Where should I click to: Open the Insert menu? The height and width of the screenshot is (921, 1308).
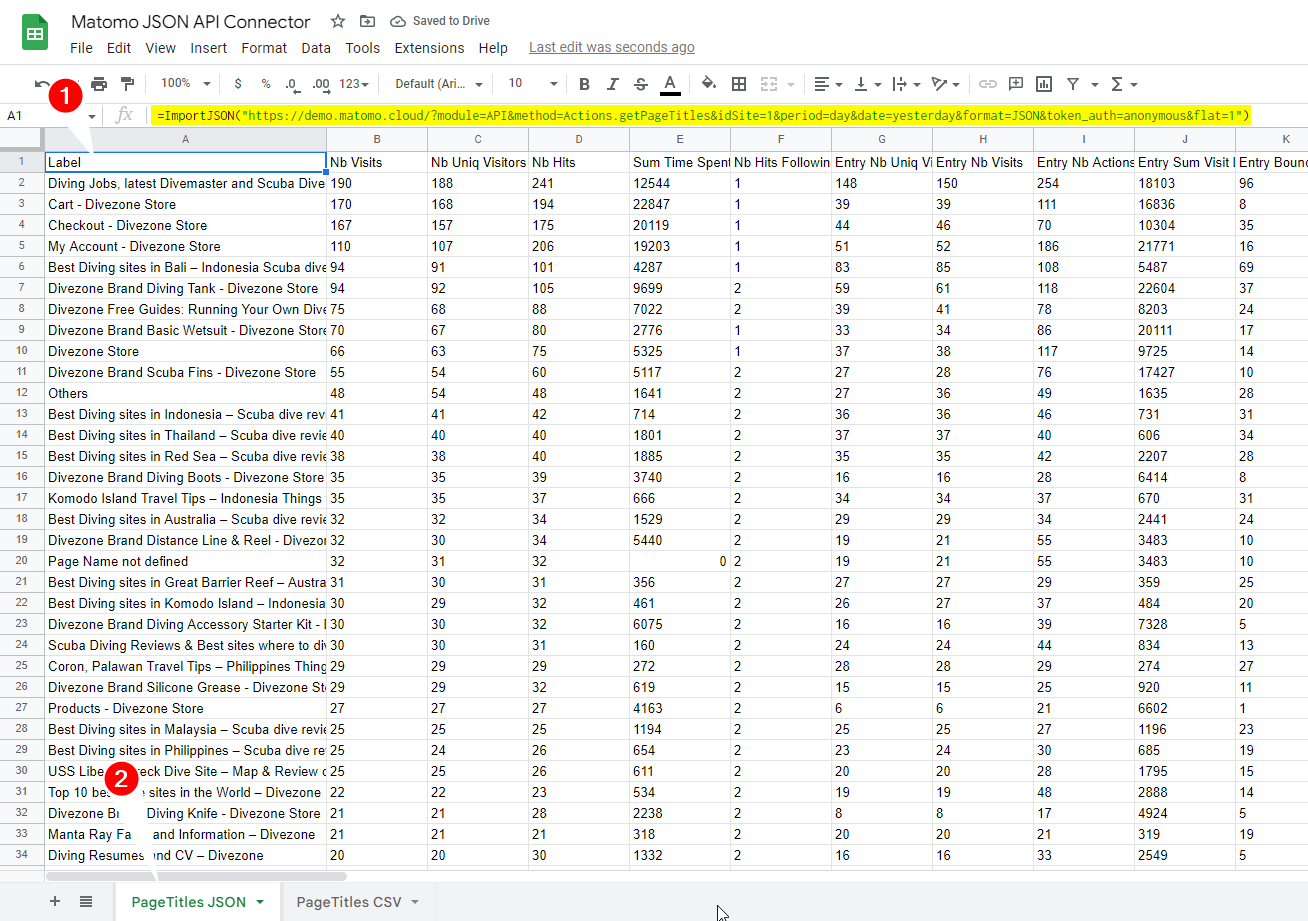click(x=208, y=48)
